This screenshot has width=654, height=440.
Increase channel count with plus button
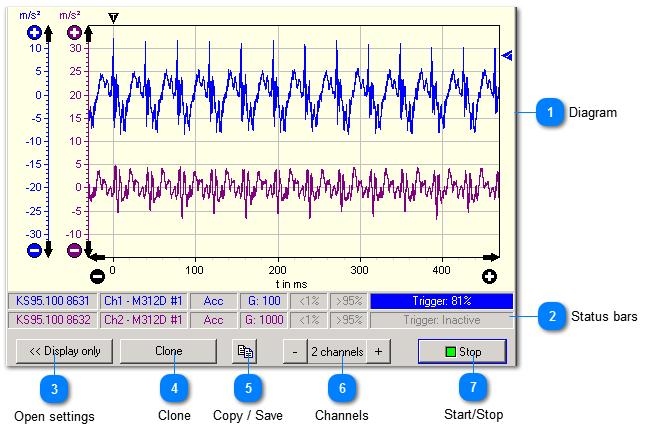[x=378, y=352]
